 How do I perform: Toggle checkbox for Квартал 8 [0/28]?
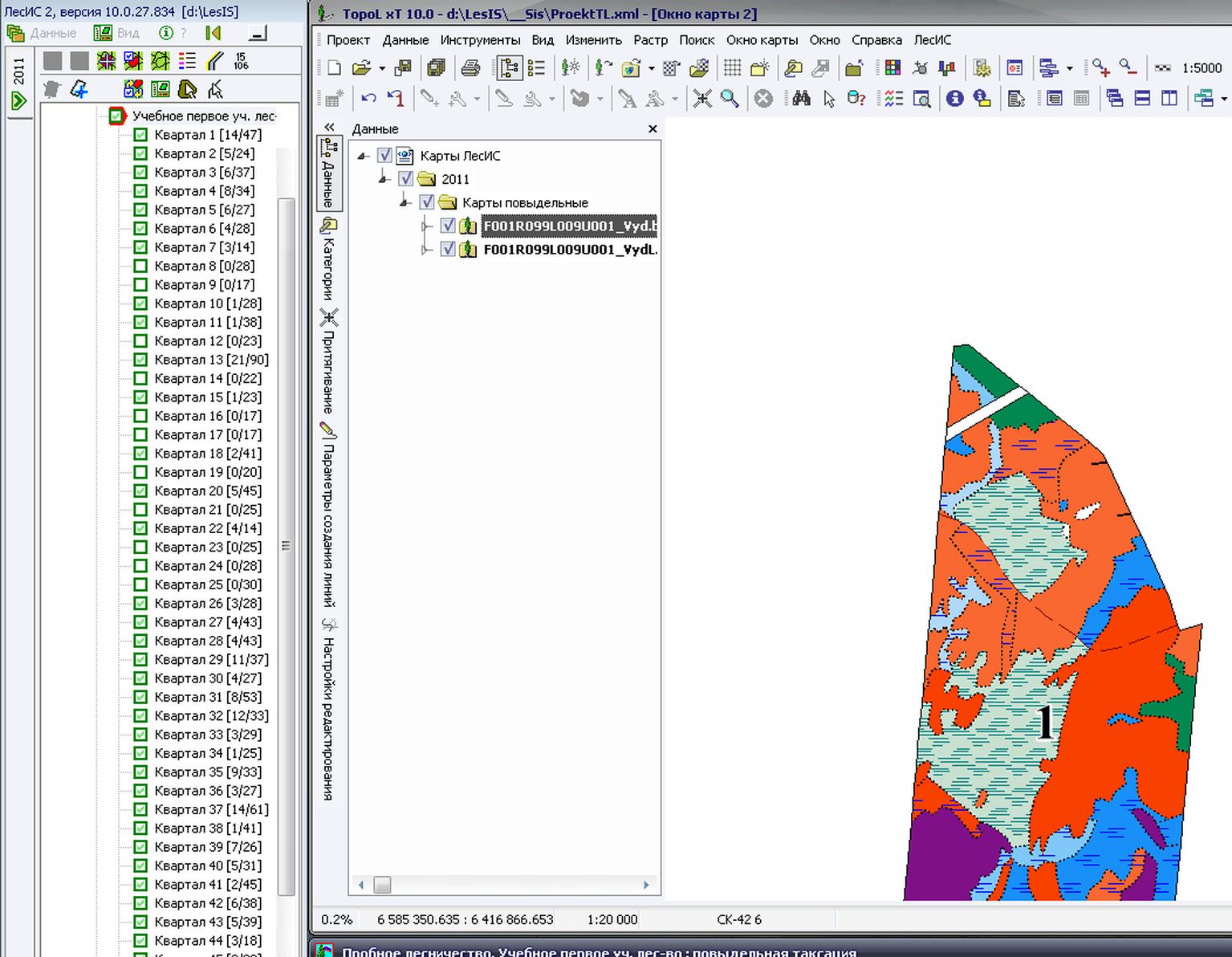tap(140, 266)
